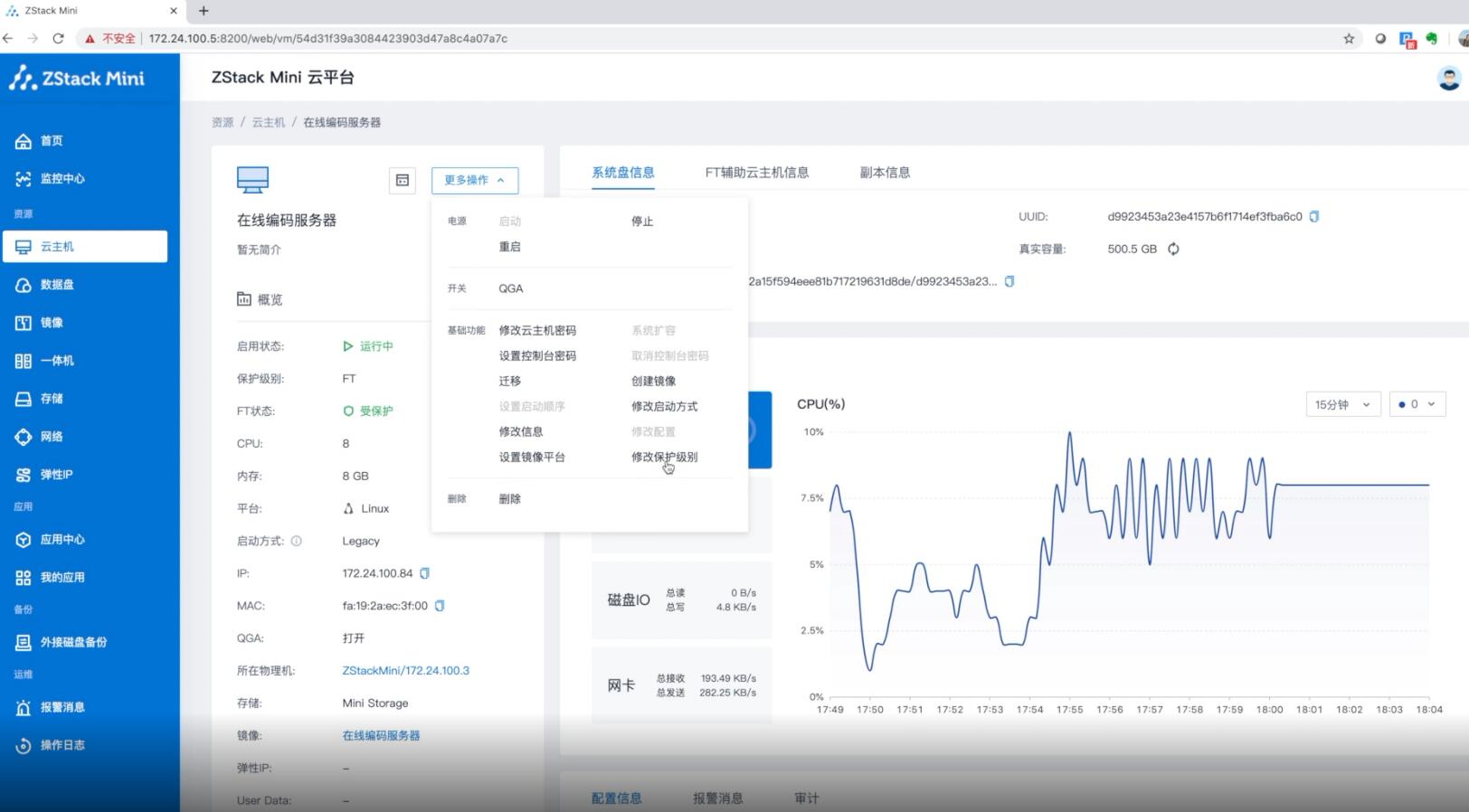Toggle the QGA switch option

511,288
